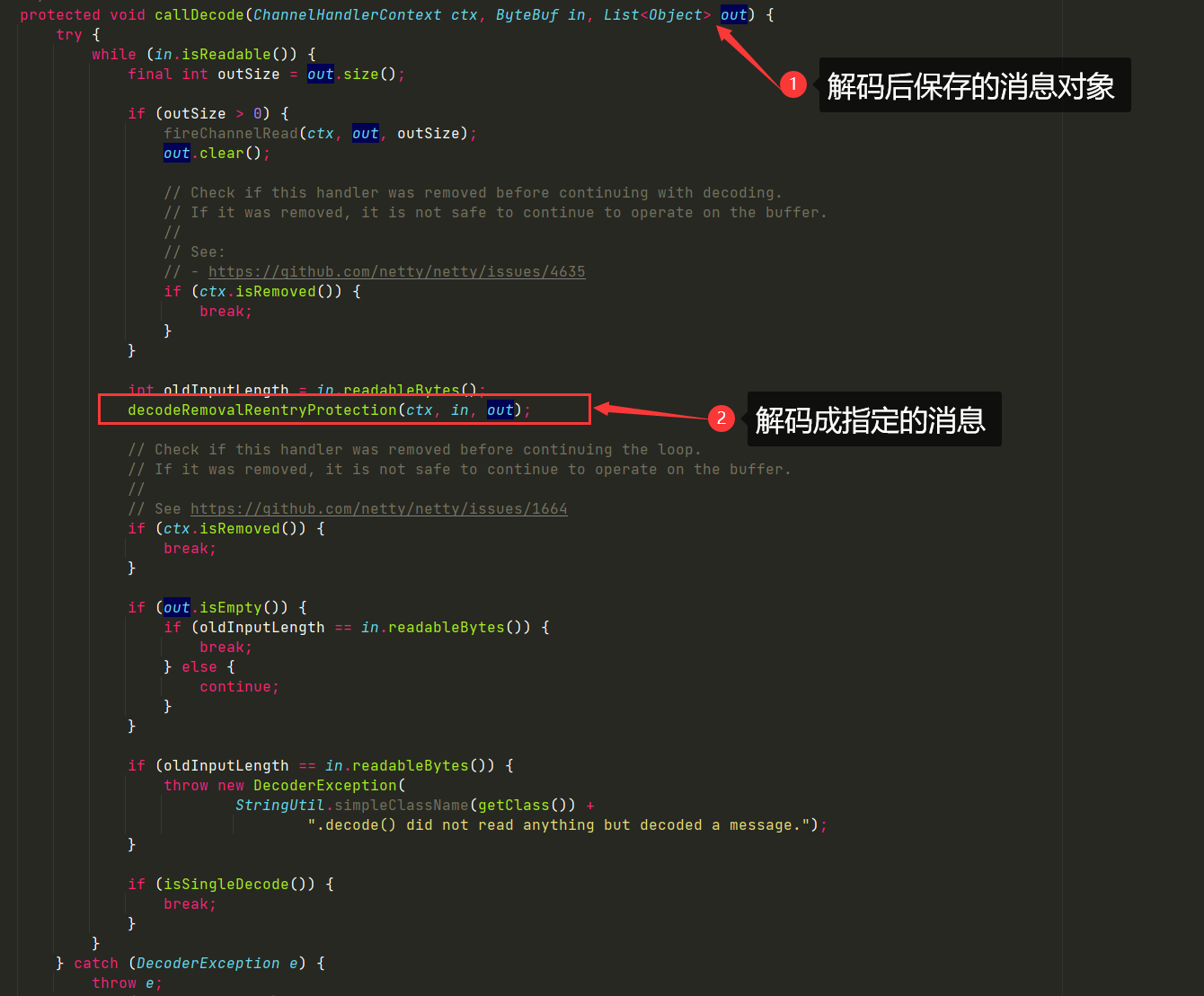Click comment about removal before continuing the loop

click(414, 449)
